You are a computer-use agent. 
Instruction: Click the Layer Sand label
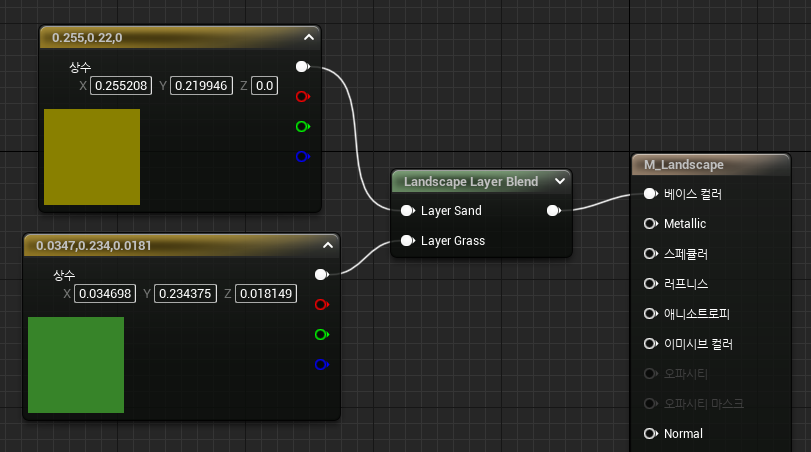click(451, 210)
